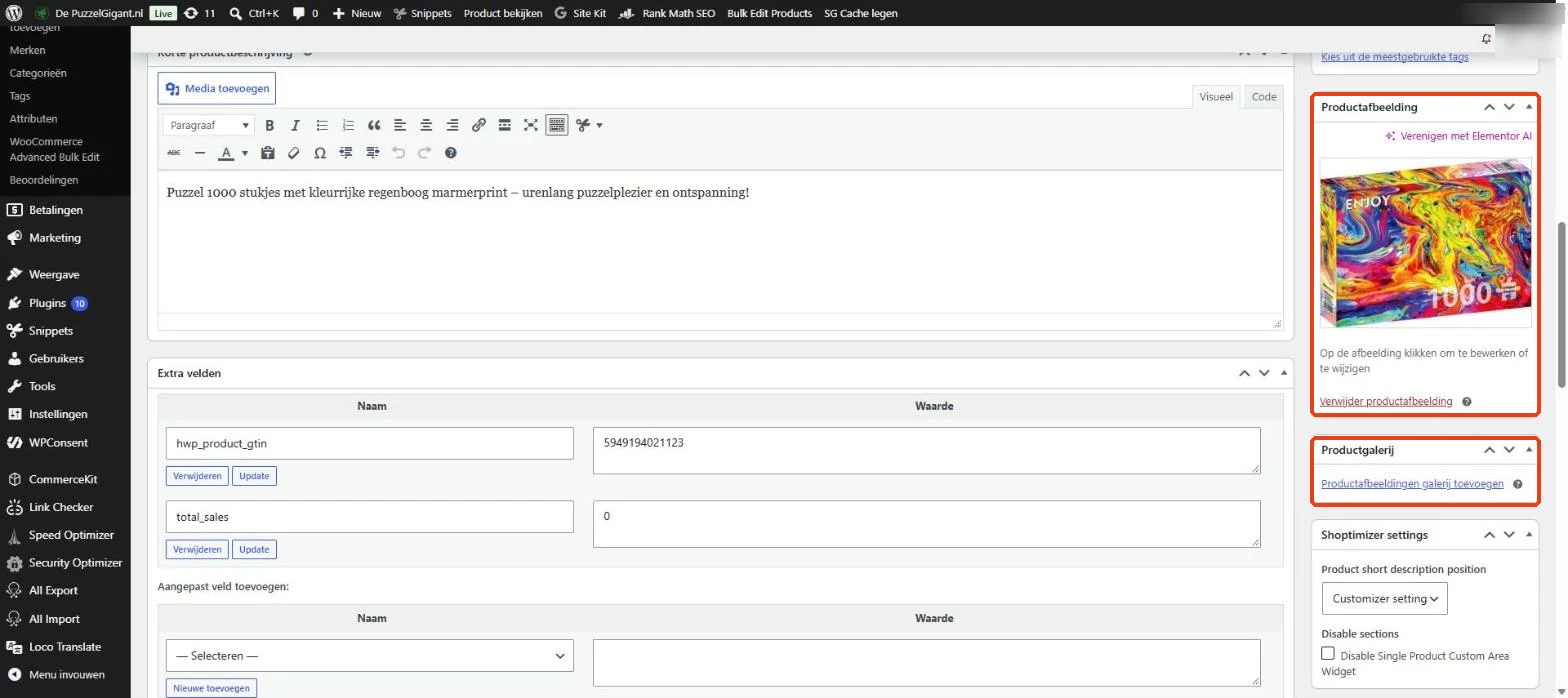Insert a special character
The width and height of the screenshot is (1568, 698).
click(320, 153)
